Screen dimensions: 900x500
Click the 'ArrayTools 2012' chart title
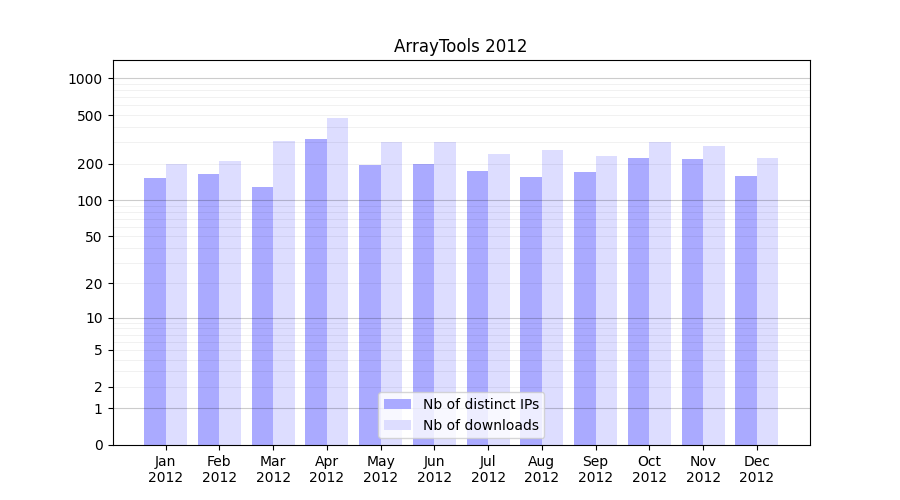pos(460,46)
